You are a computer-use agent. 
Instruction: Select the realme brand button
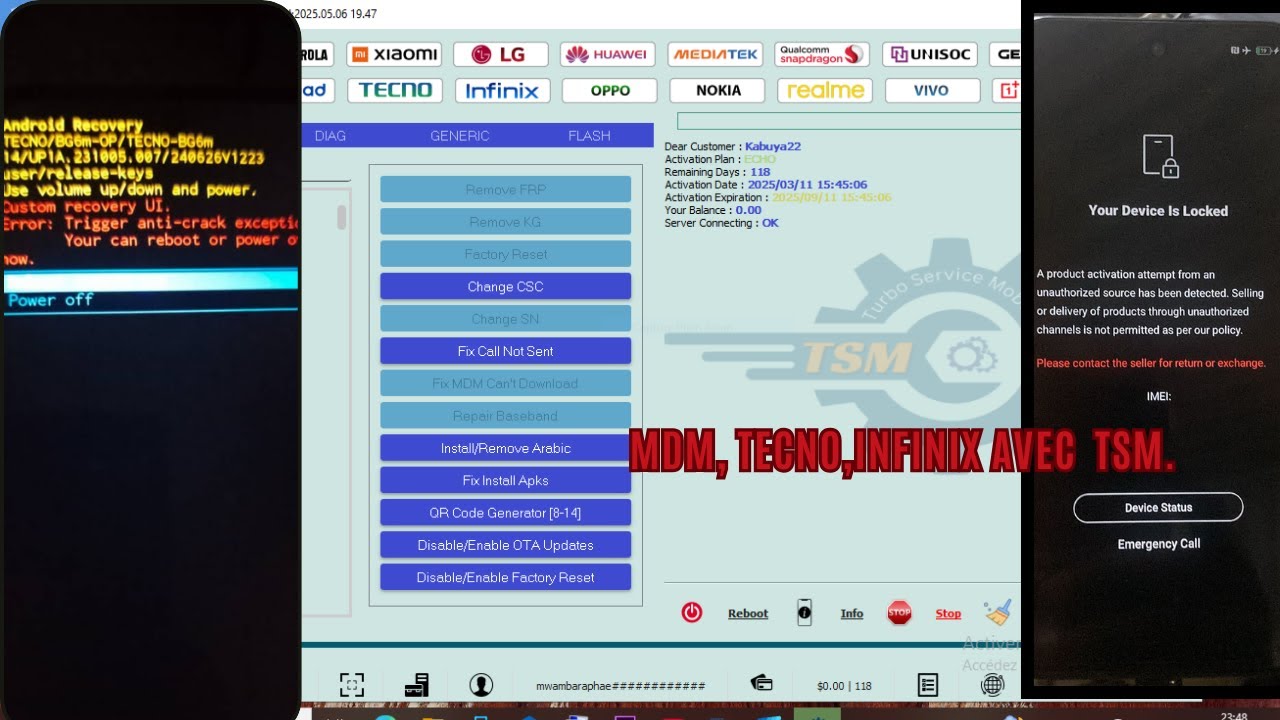point(825,90)
